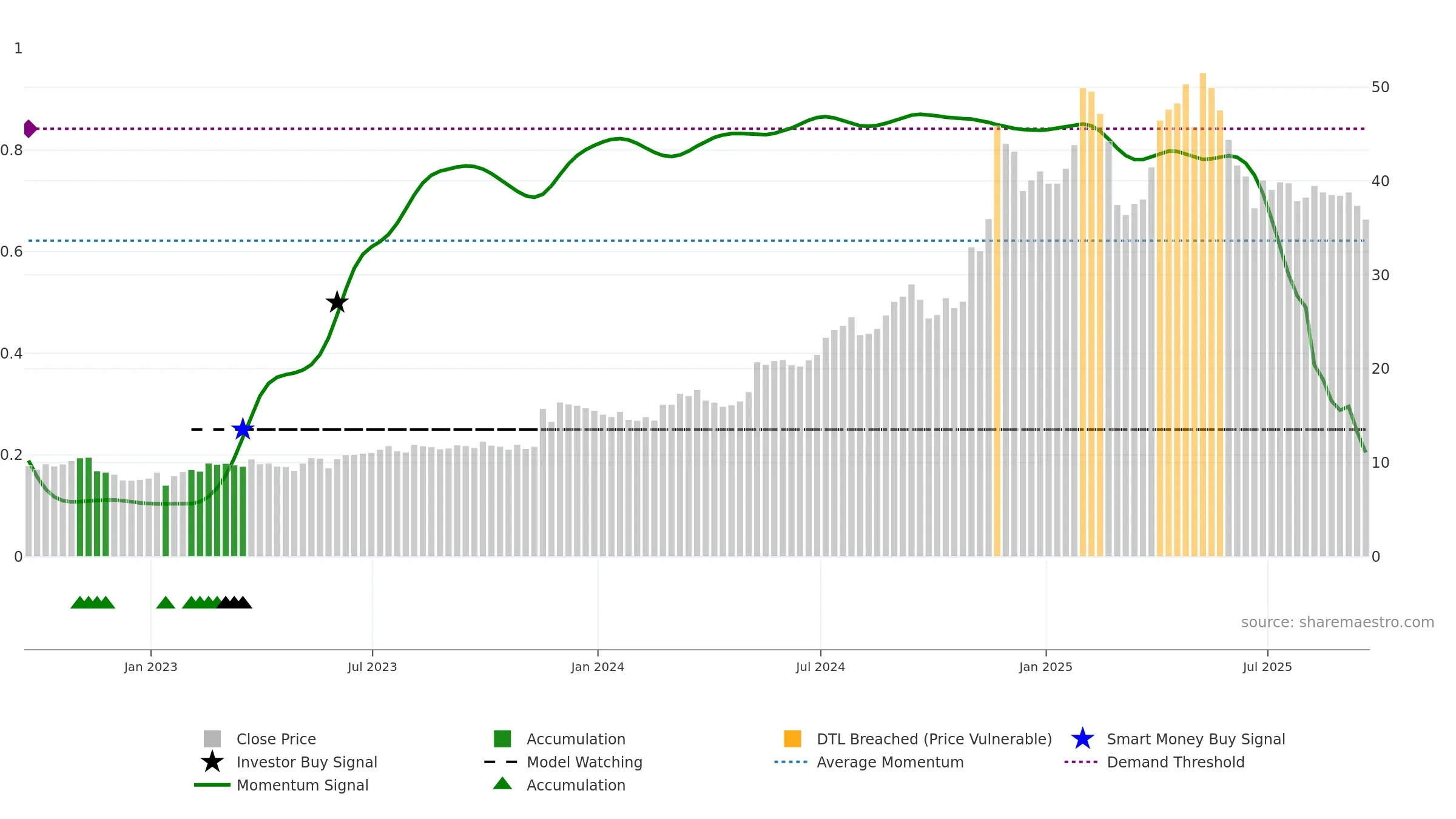The width and height of the screenshot is (1456, 819).
Task: Toggle Average Momentum line in legend
Action: (889, 762)
